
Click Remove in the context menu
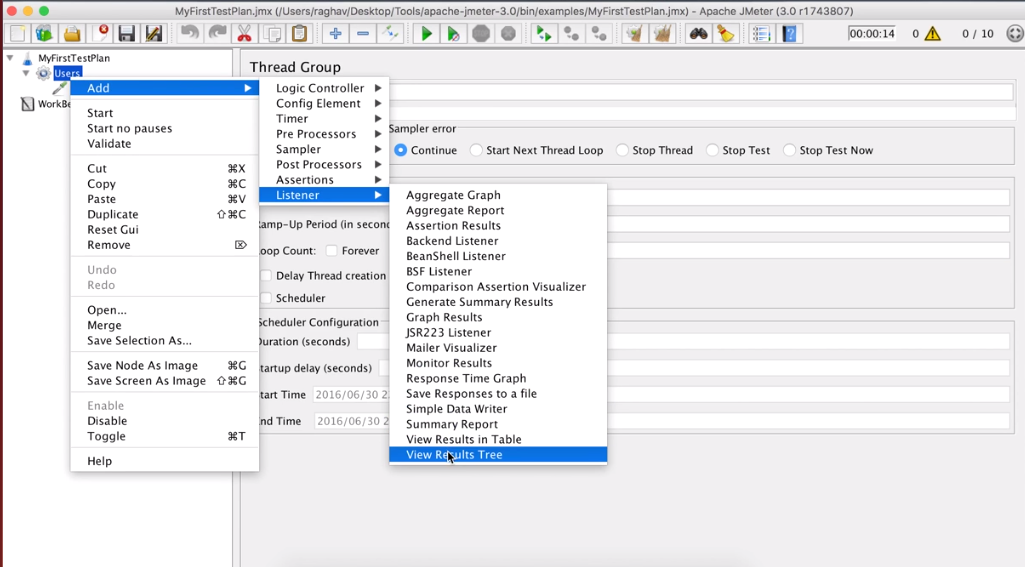[165, 245]
